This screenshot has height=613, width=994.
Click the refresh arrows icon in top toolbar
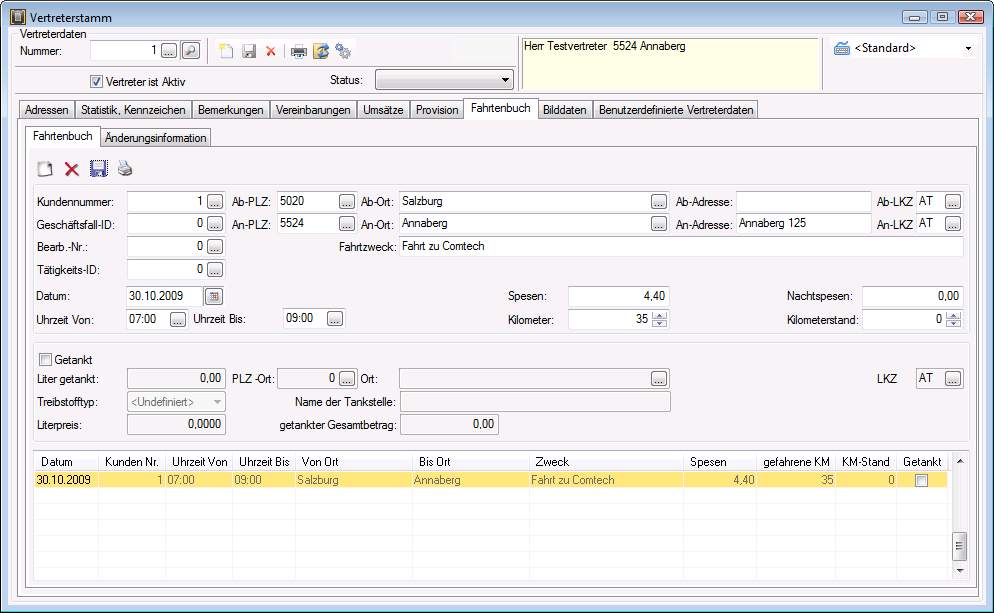coord(321,51)
